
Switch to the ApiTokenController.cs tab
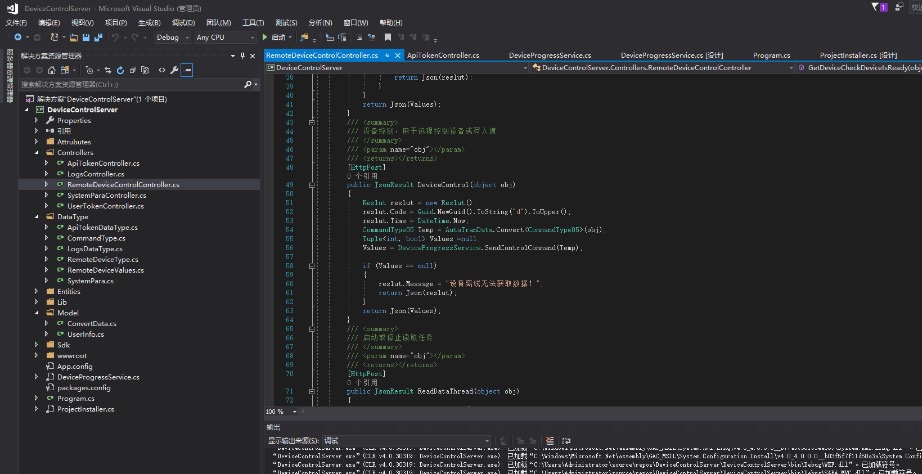click(x=443, y=55)
